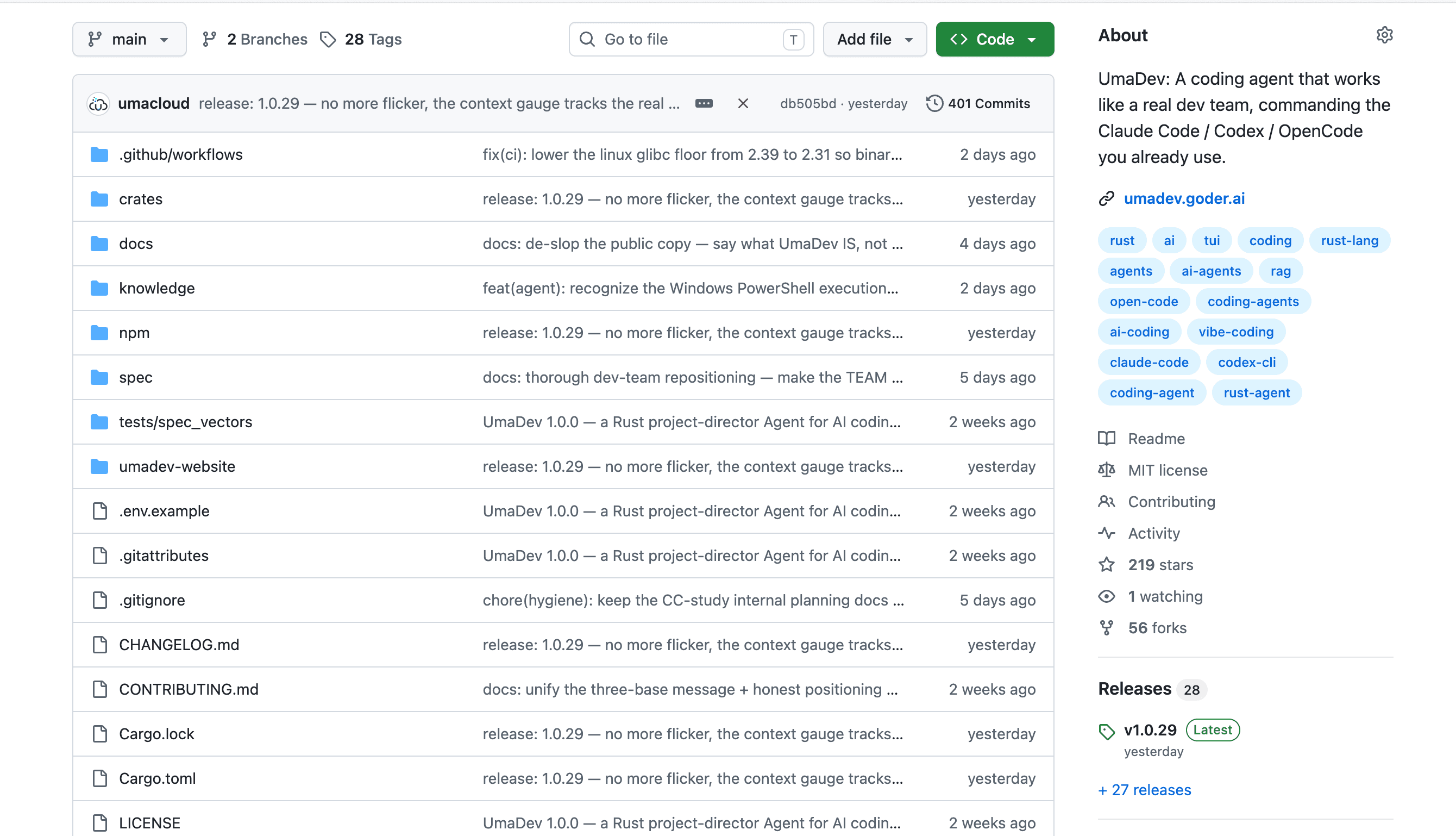Open the umadev.goder.ai website link
This screenshot has width=1456, height=836.
tap(1184, 198)
